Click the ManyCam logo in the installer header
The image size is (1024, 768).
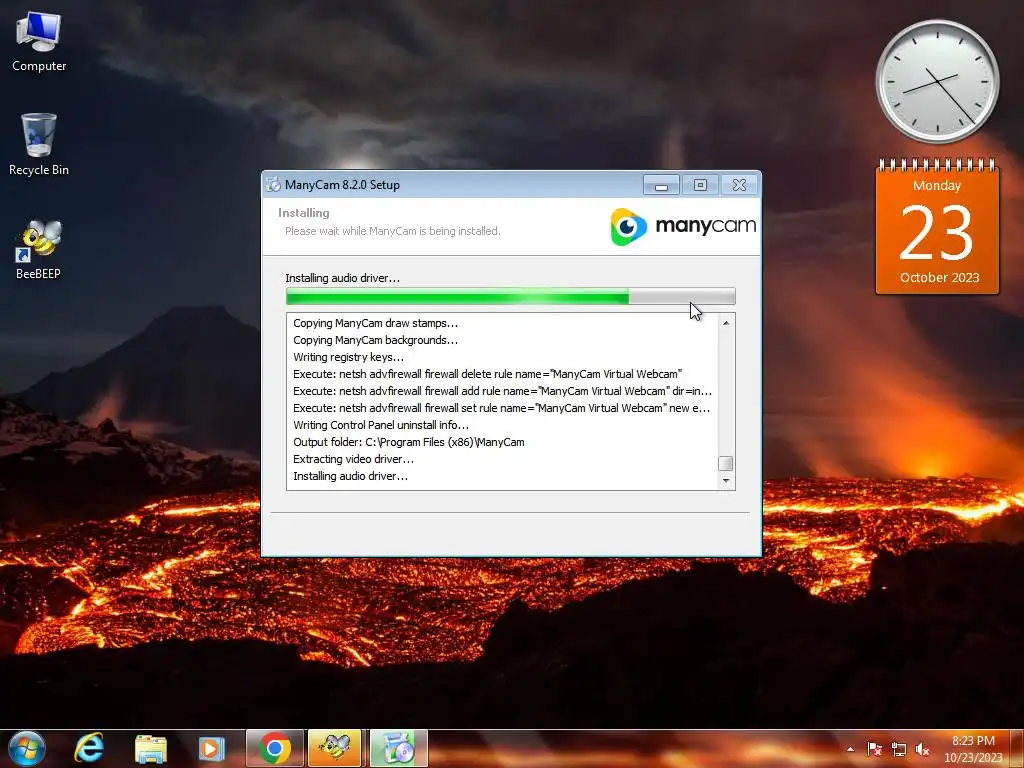click(x=683, y=227)
